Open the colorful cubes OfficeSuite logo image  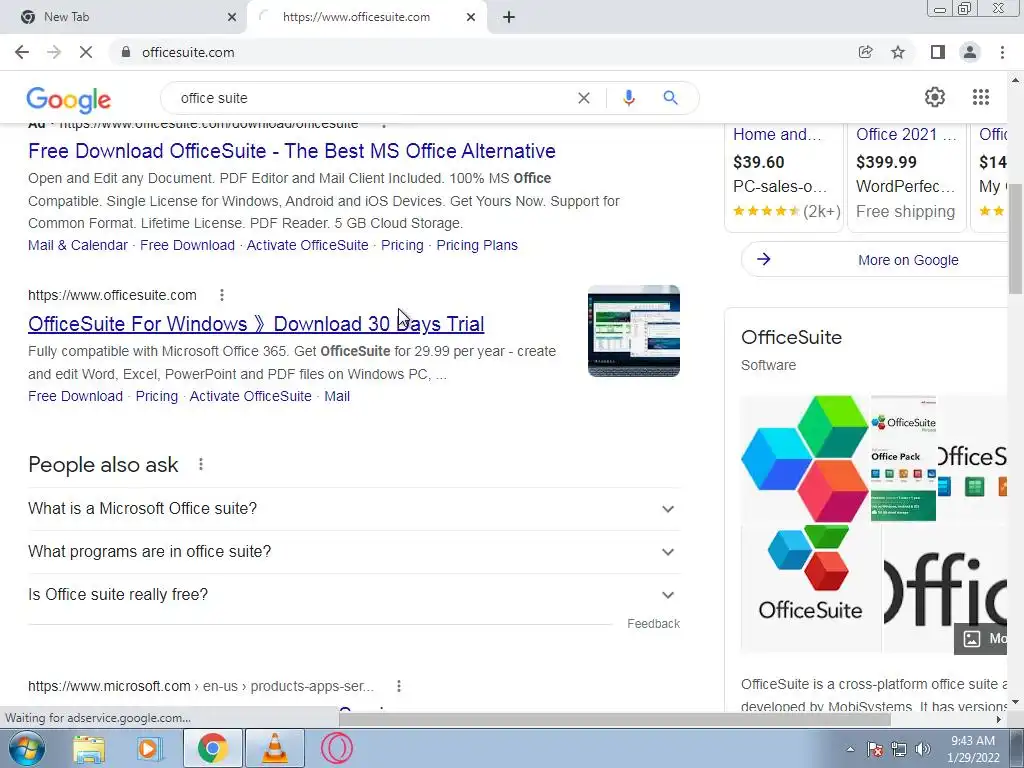[x=805, y=458]
